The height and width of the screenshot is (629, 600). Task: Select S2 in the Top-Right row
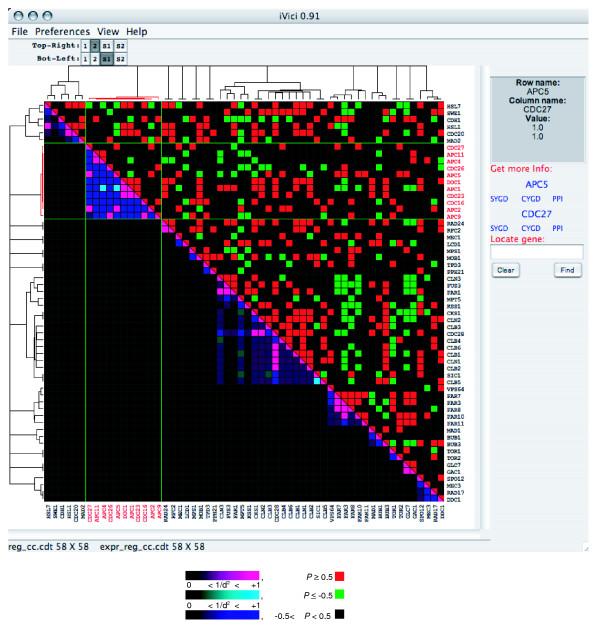pos(120,46)
